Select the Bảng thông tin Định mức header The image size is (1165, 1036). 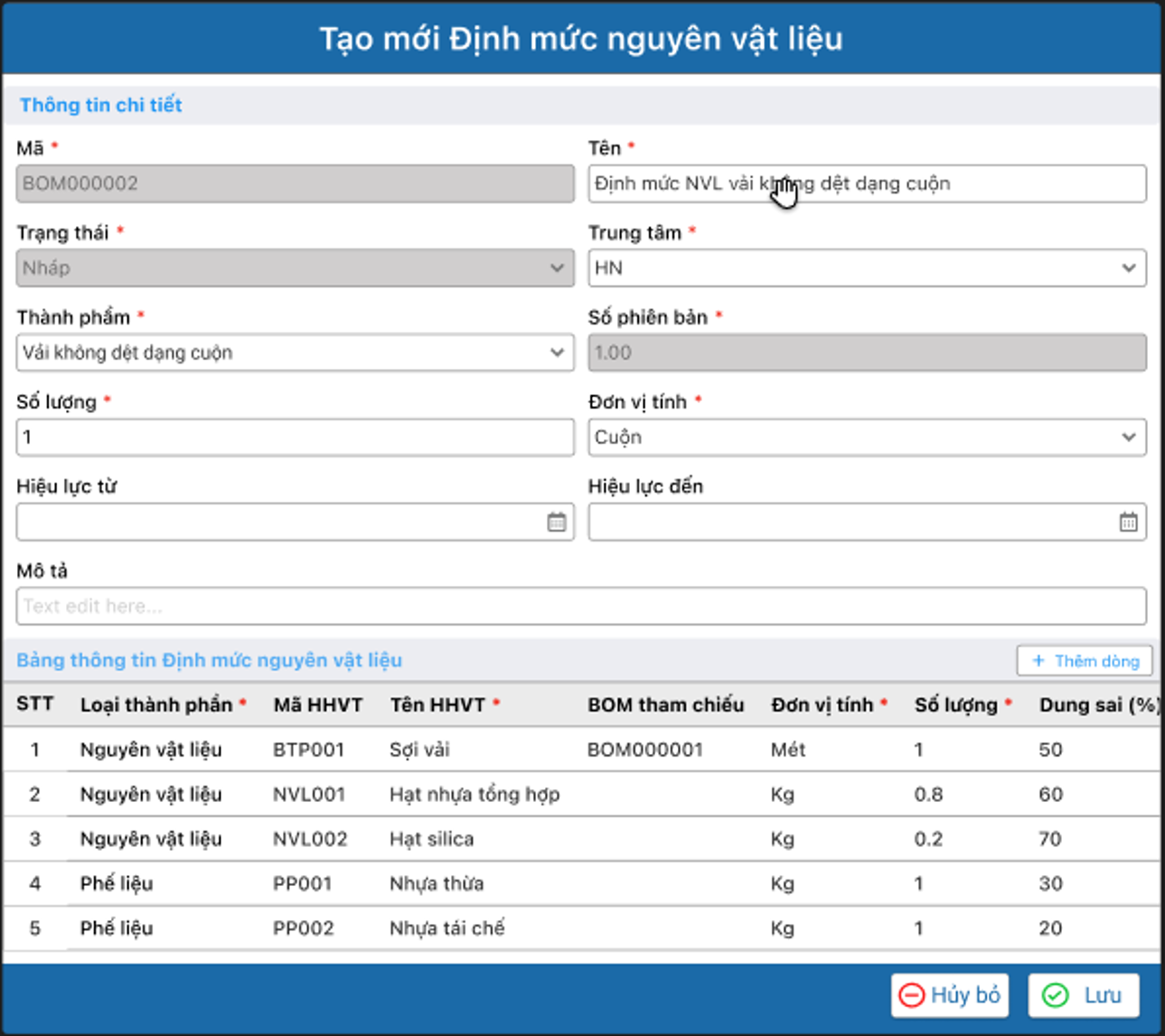point(209,661)
